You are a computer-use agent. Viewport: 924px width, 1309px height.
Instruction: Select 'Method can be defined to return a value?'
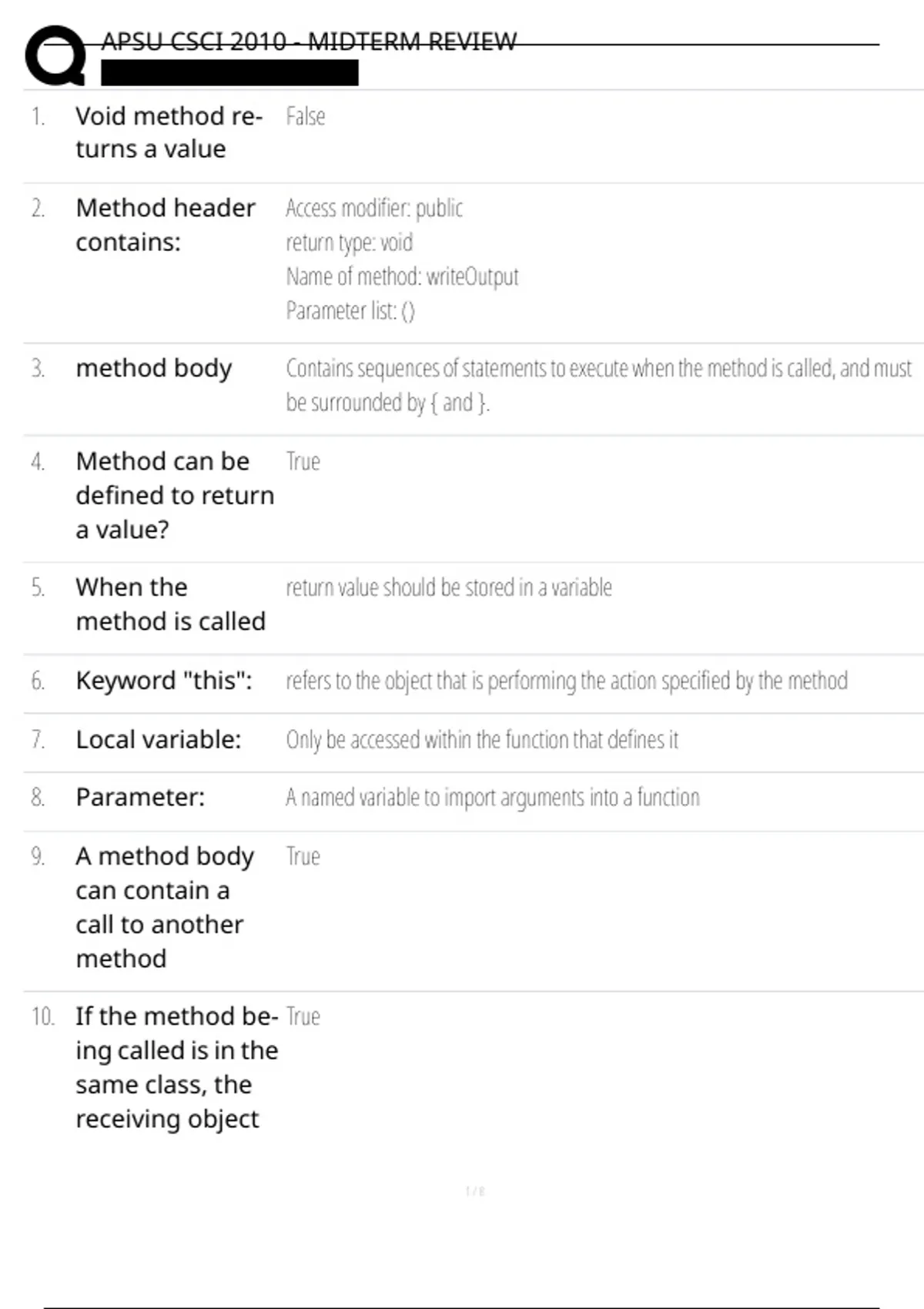(176, 495)
